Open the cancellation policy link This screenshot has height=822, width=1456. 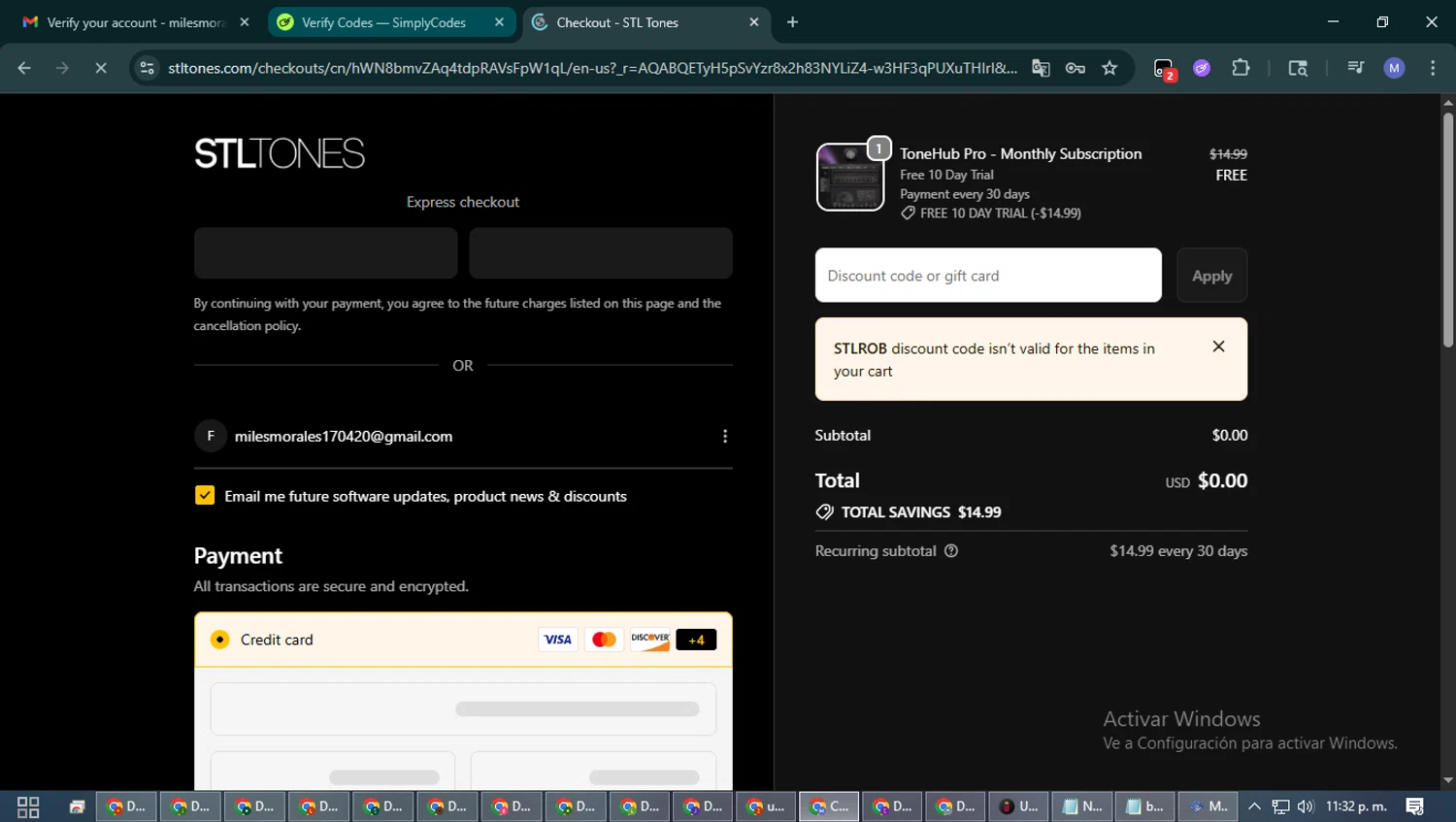click(247, 326)
